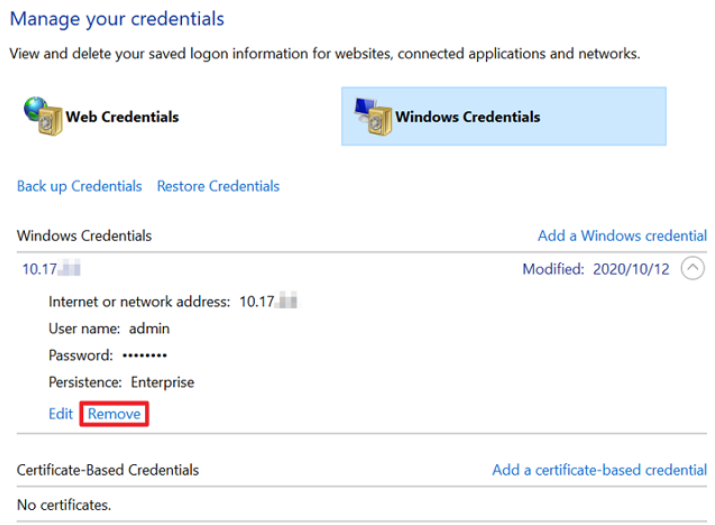Collapse the 10.17 credential with the chevron
Viewport: 715px width, 525px height.
pyautogui.click(x=692, y=269)
